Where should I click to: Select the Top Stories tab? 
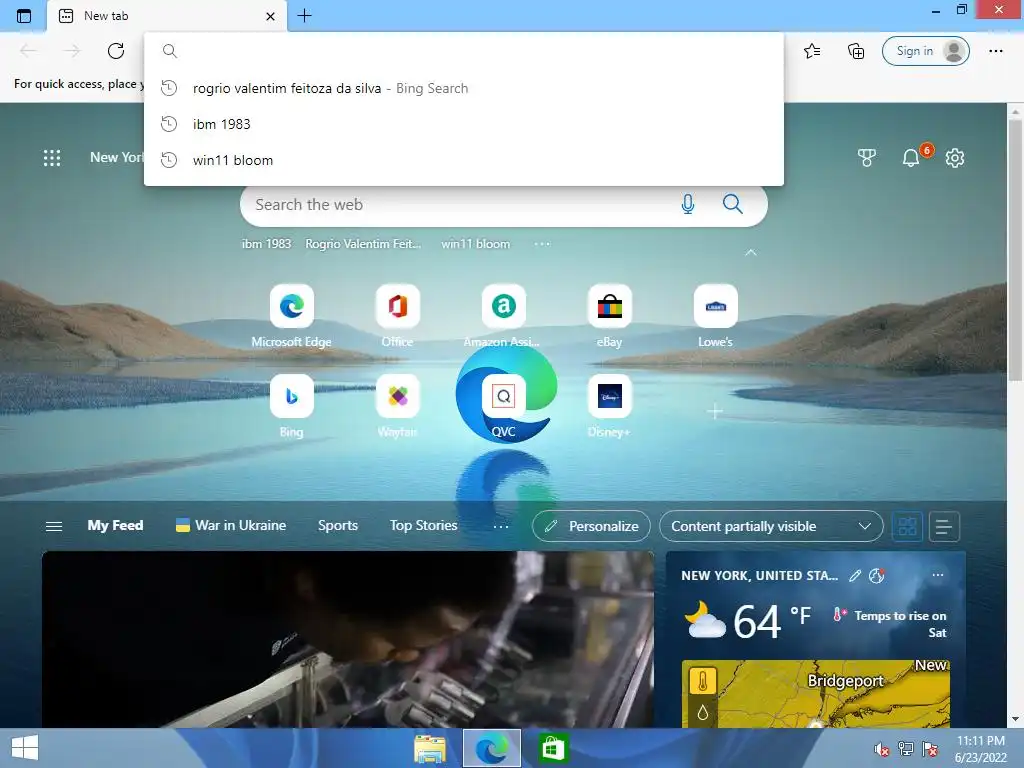[423, 526]
